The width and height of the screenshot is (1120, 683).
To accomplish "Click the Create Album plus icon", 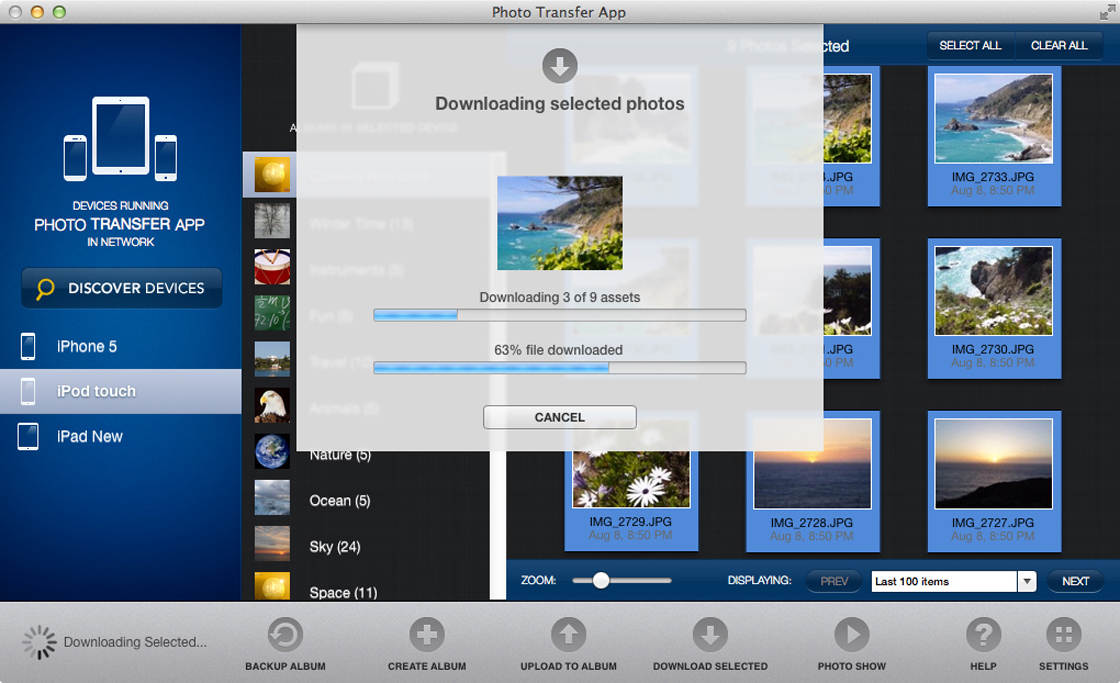I will coord(427,635).
